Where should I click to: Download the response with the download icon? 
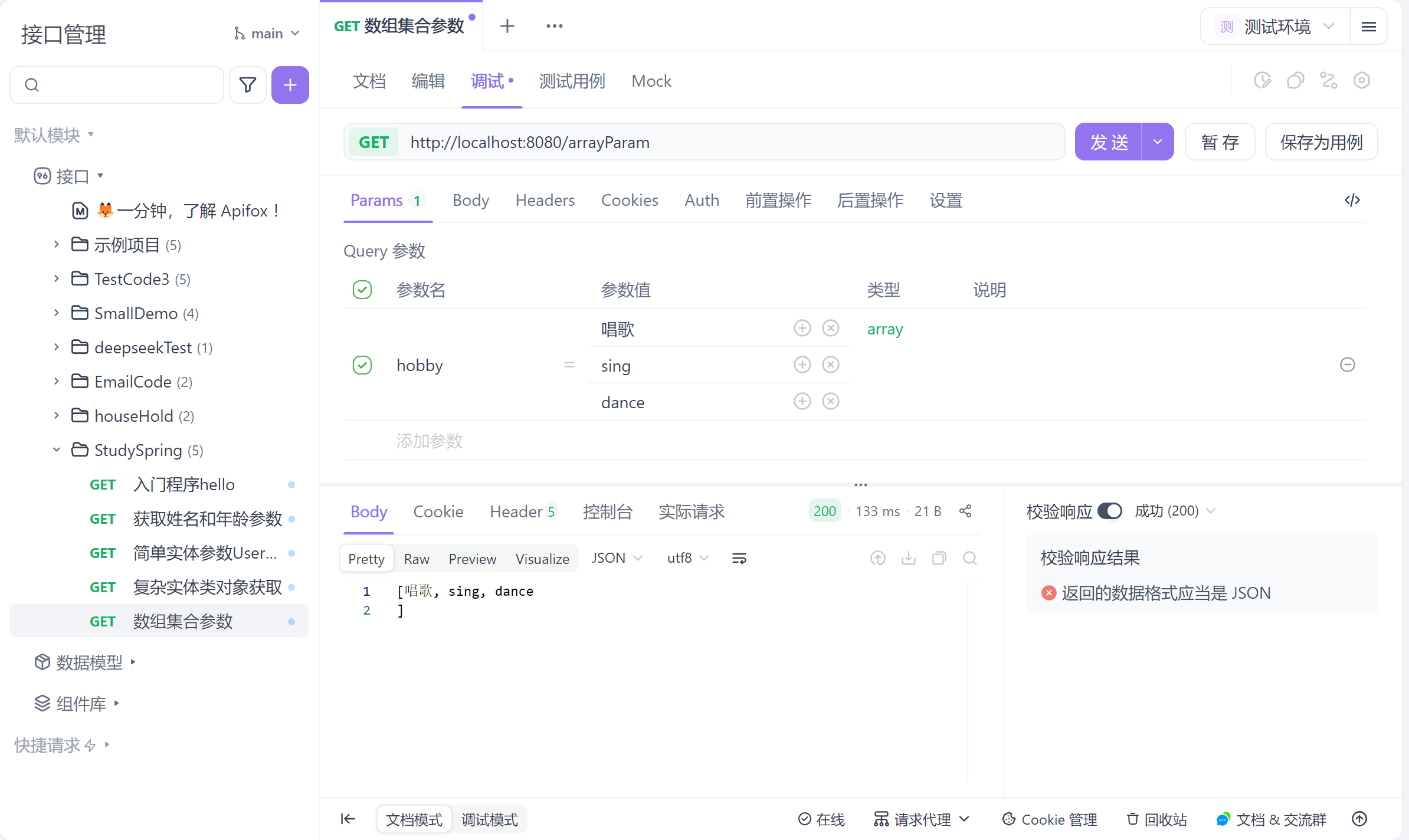(908, 558)
